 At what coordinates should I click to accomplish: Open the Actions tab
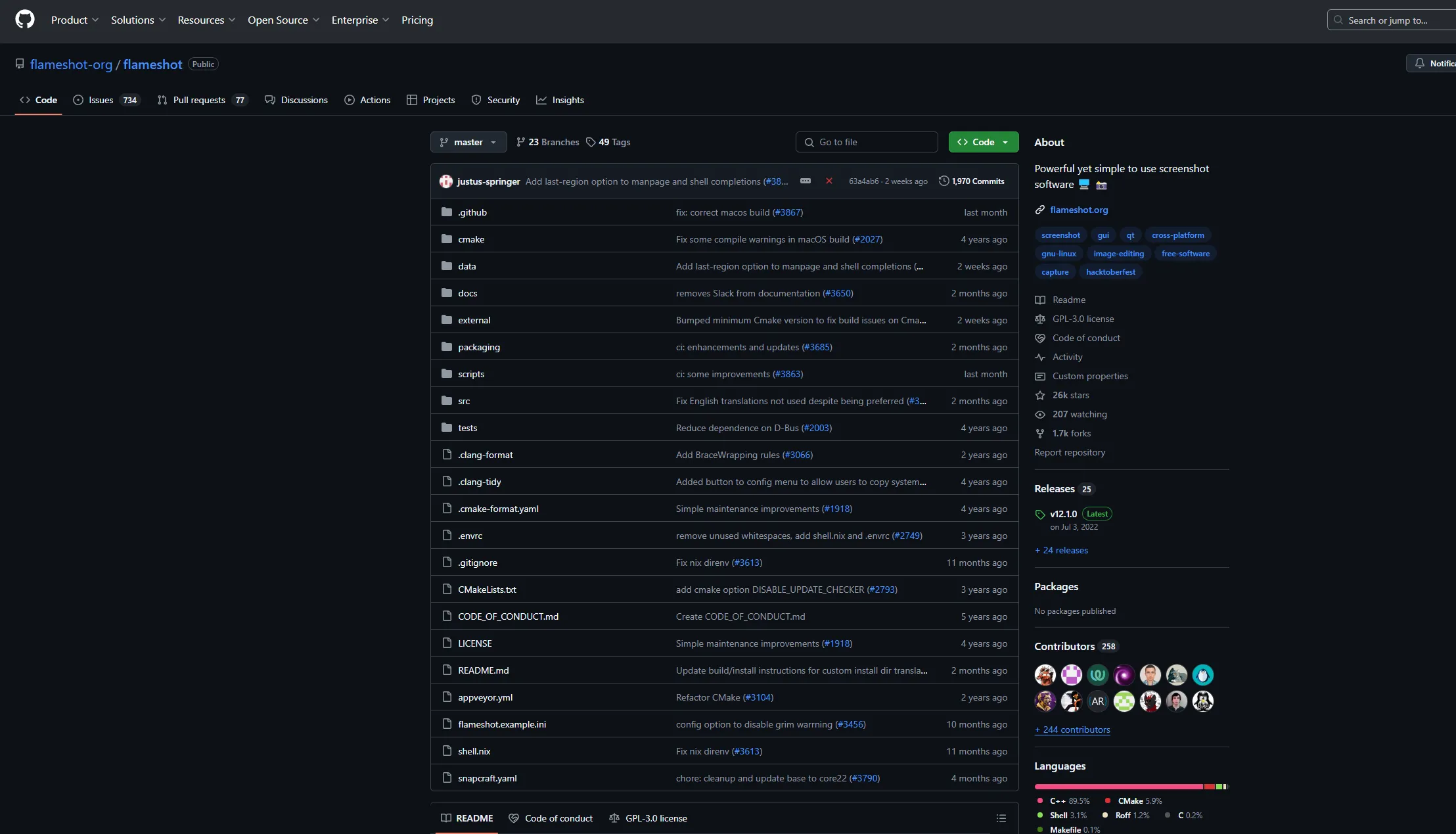(x=367, y=100)
